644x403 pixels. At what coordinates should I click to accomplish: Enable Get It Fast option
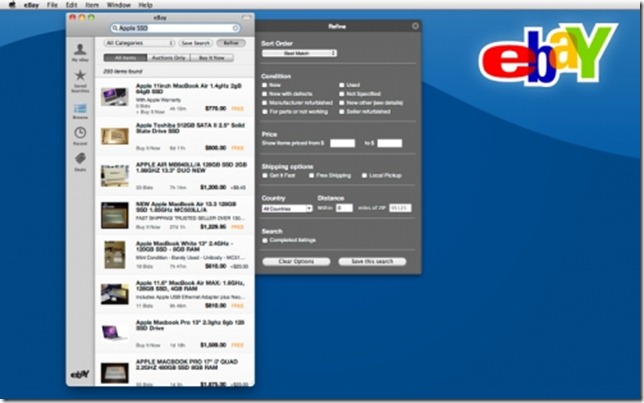(x=264, y=175)
